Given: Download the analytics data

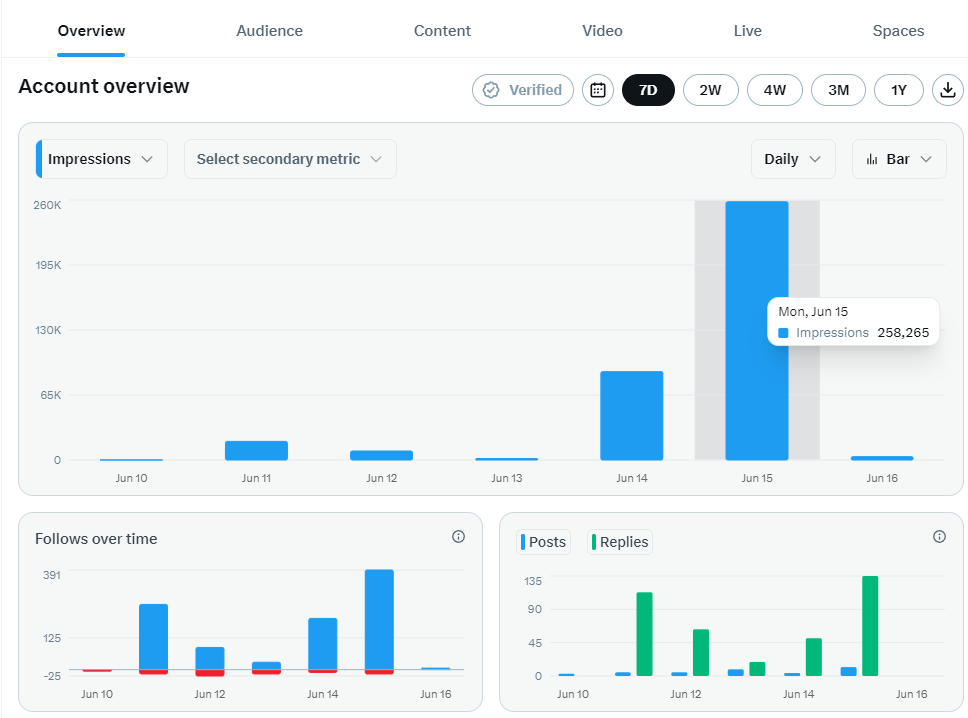Looking at the screenshot, I should (948, 90).
